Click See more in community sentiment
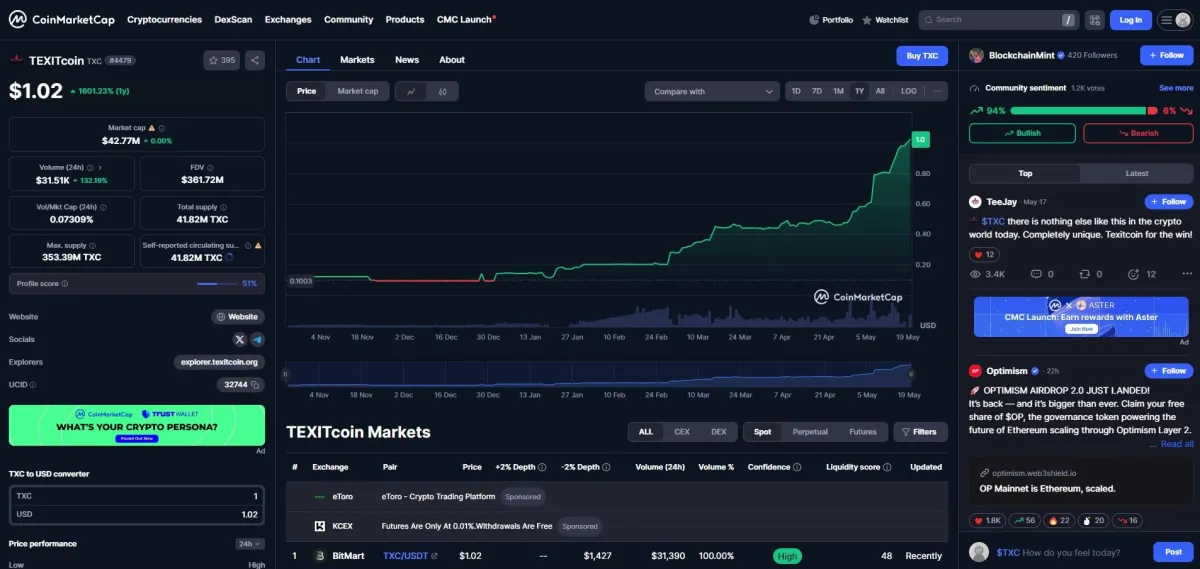The height and width of the screenshot is (569, 1200). click(x=1176, y=88)
